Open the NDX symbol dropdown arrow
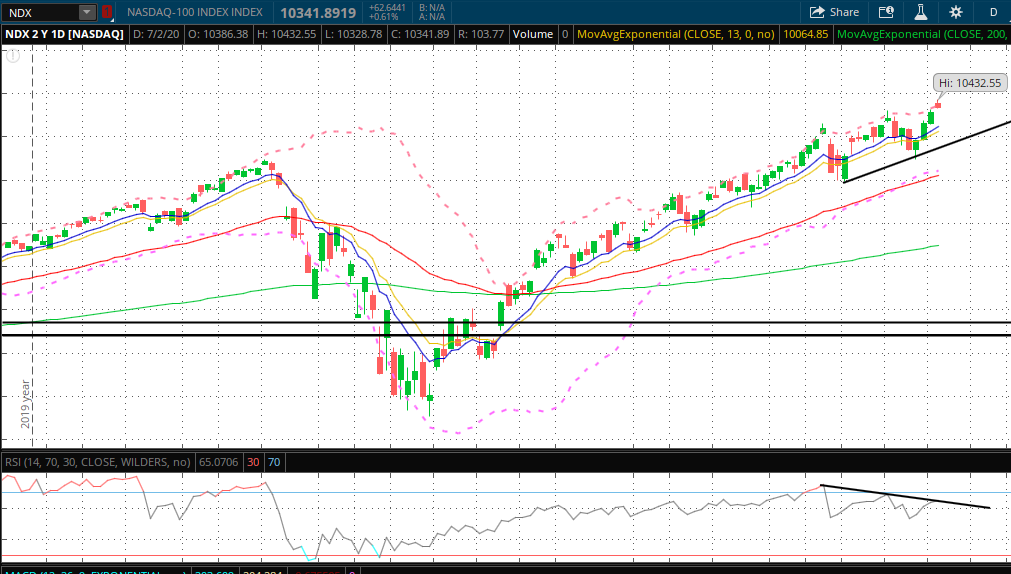1011x574 pixels. (x=86, y=12)
